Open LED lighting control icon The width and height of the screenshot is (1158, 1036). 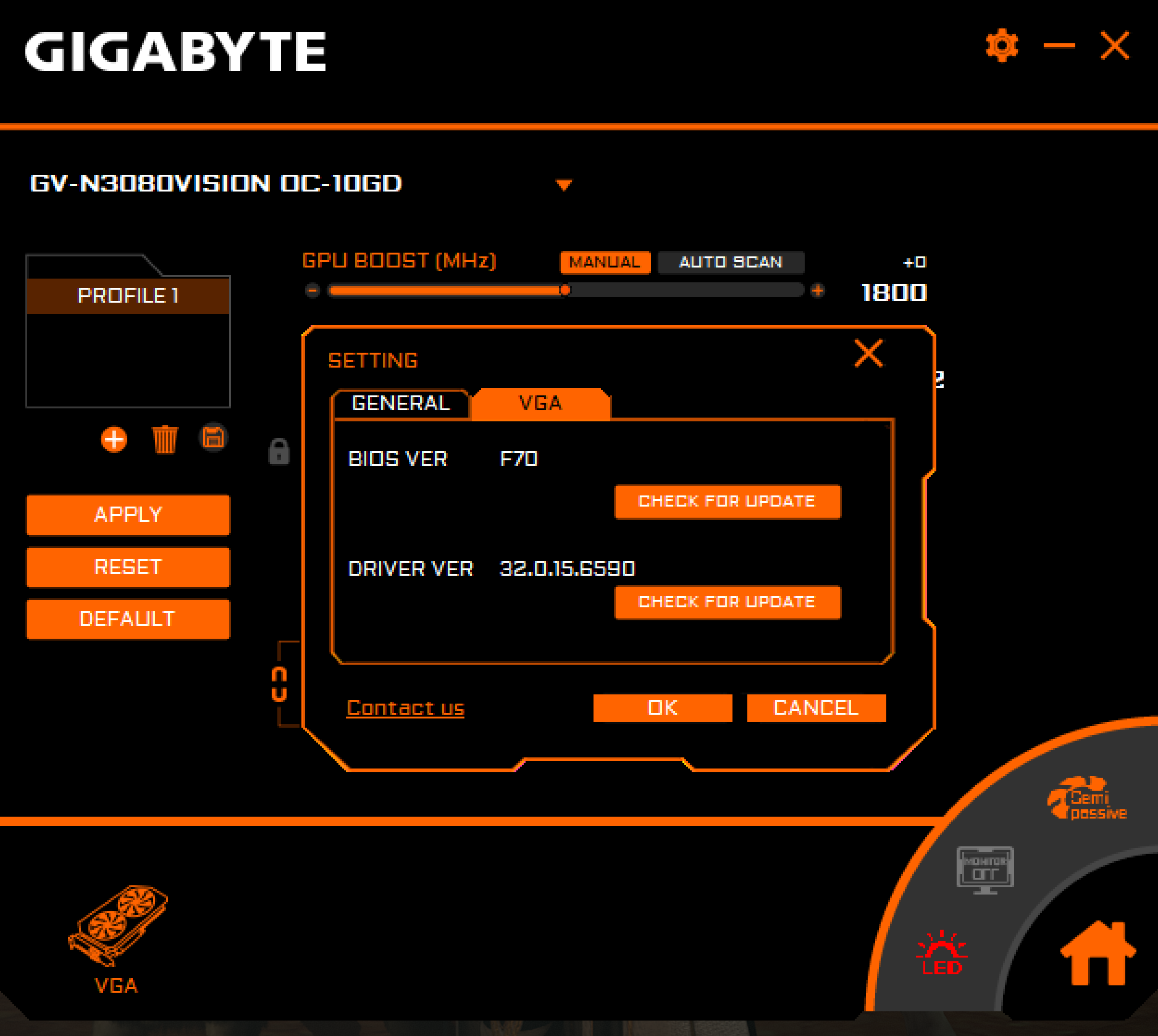click(942, 953)
